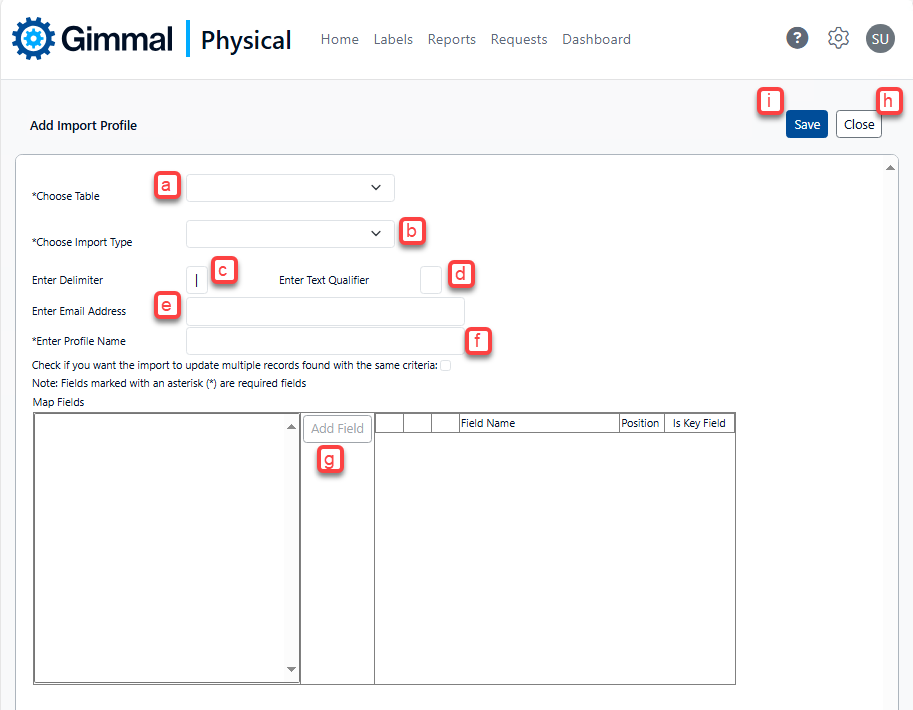Open the help question mark icon
The image size is (913, 710).
pyautogui.click(x=796, y=39)
